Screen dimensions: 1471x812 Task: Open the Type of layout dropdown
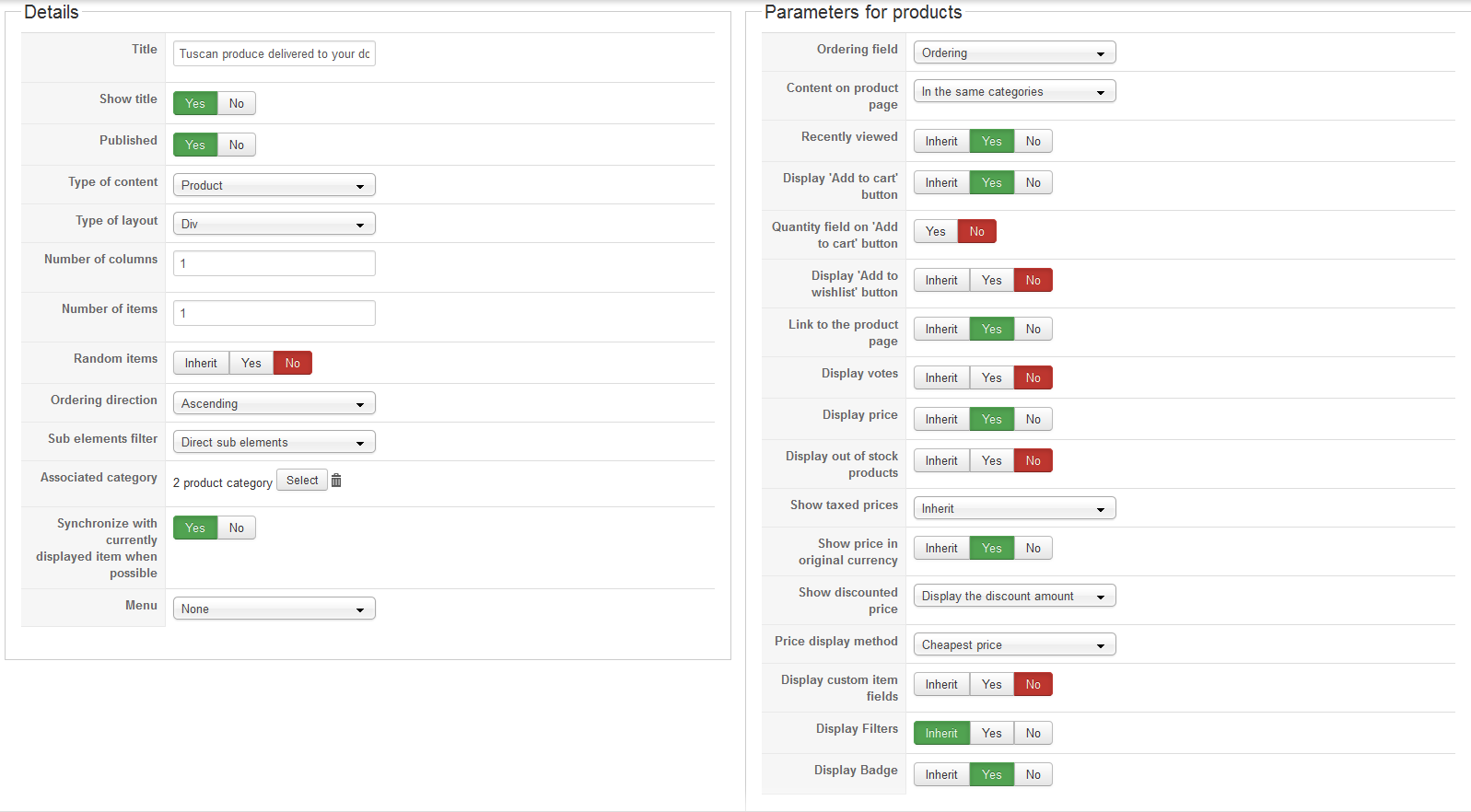click(274, 224)
